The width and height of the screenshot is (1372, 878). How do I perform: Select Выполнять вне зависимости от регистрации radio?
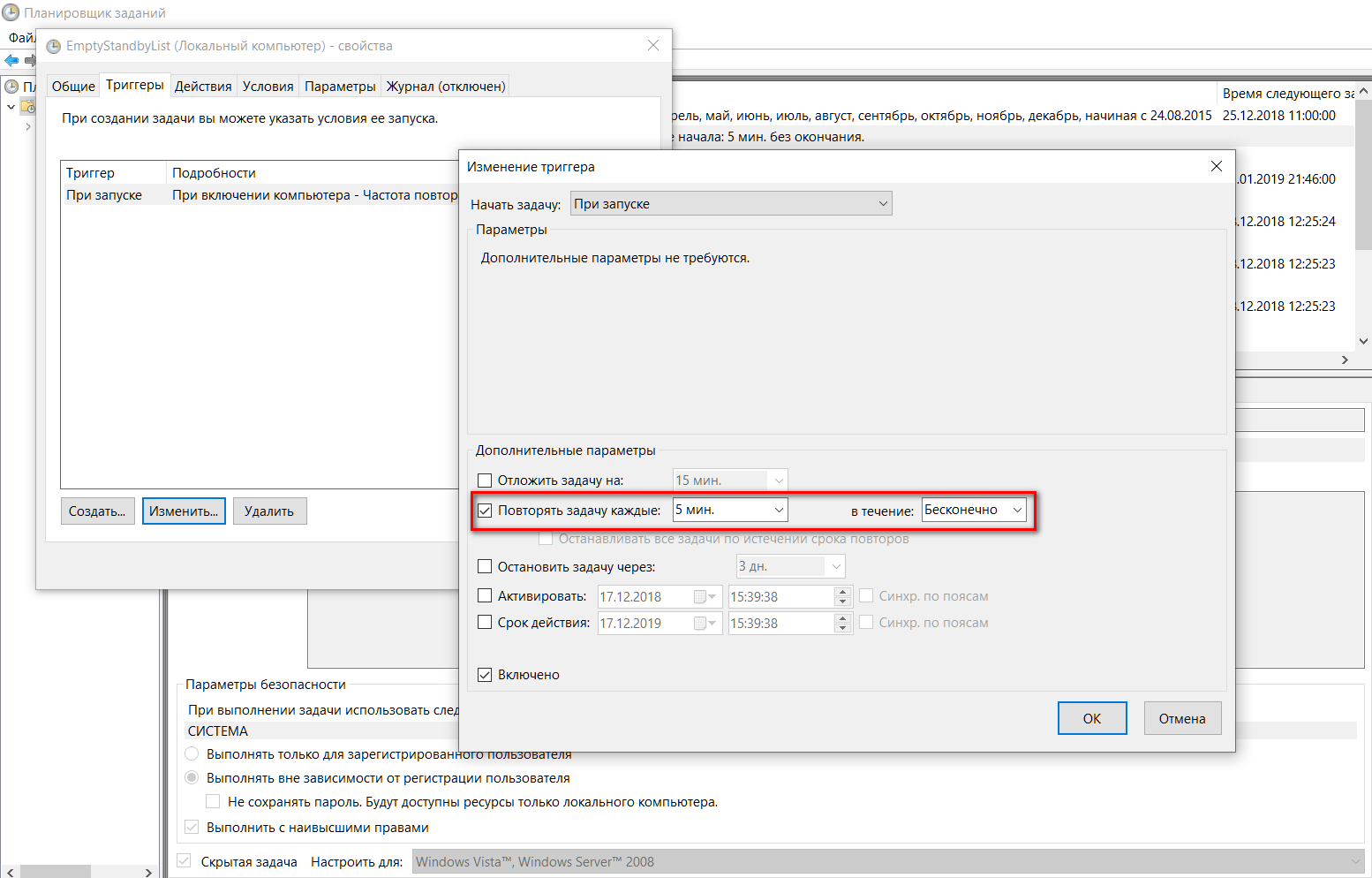(x=192, y=778)
